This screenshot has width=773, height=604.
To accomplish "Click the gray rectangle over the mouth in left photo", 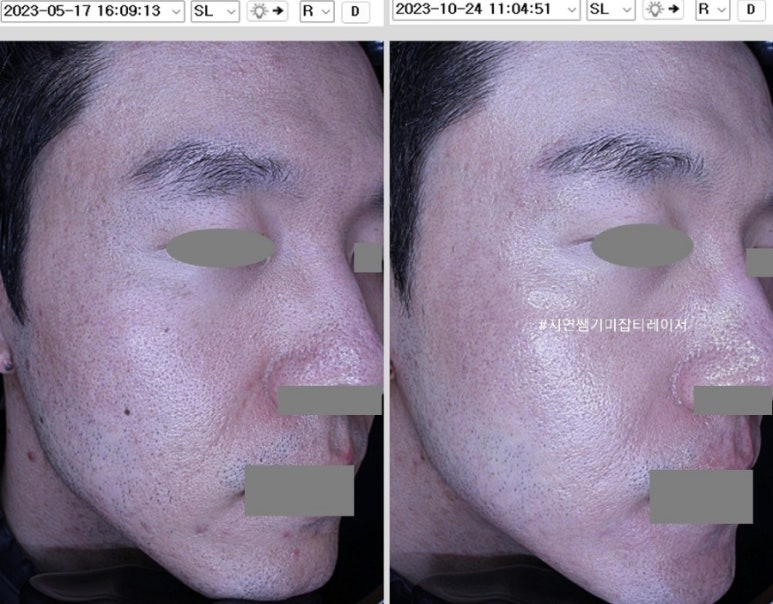I will [299, 490].
